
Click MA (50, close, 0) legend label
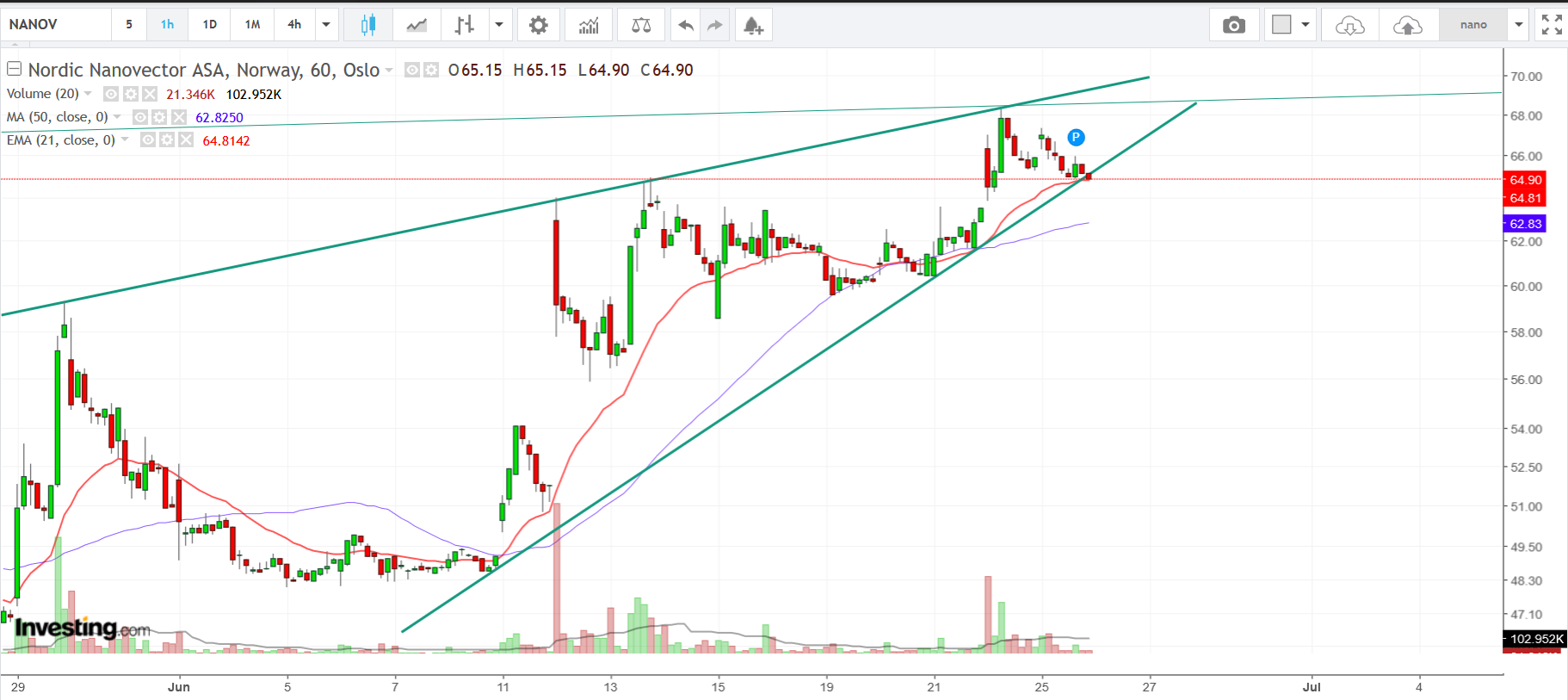pyautogui.click(x=58, y=117)
